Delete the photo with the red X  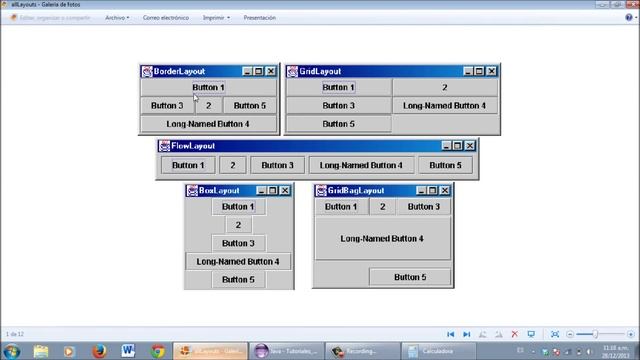pos(515,334)
